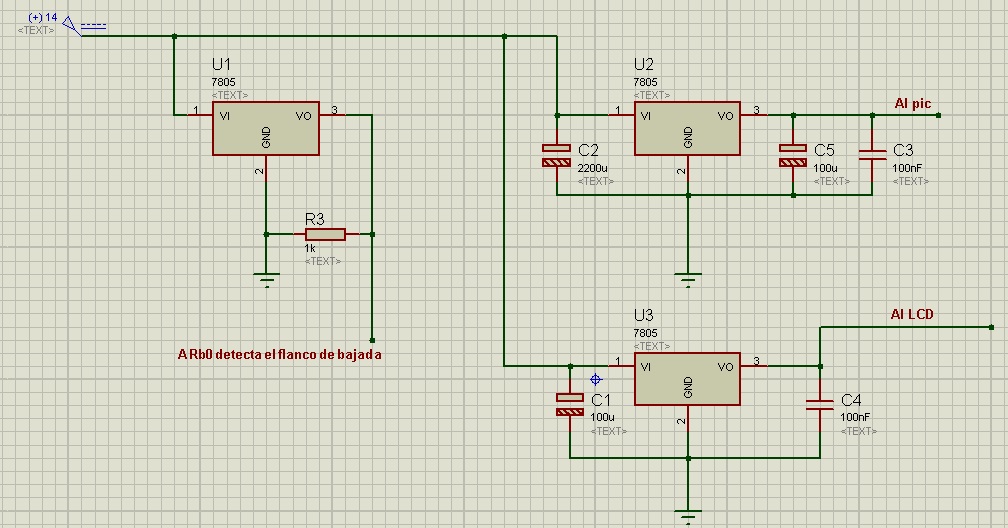Click the ground symbol below U2
Viewport: 1008px width, 528px height.
[688, 279]
